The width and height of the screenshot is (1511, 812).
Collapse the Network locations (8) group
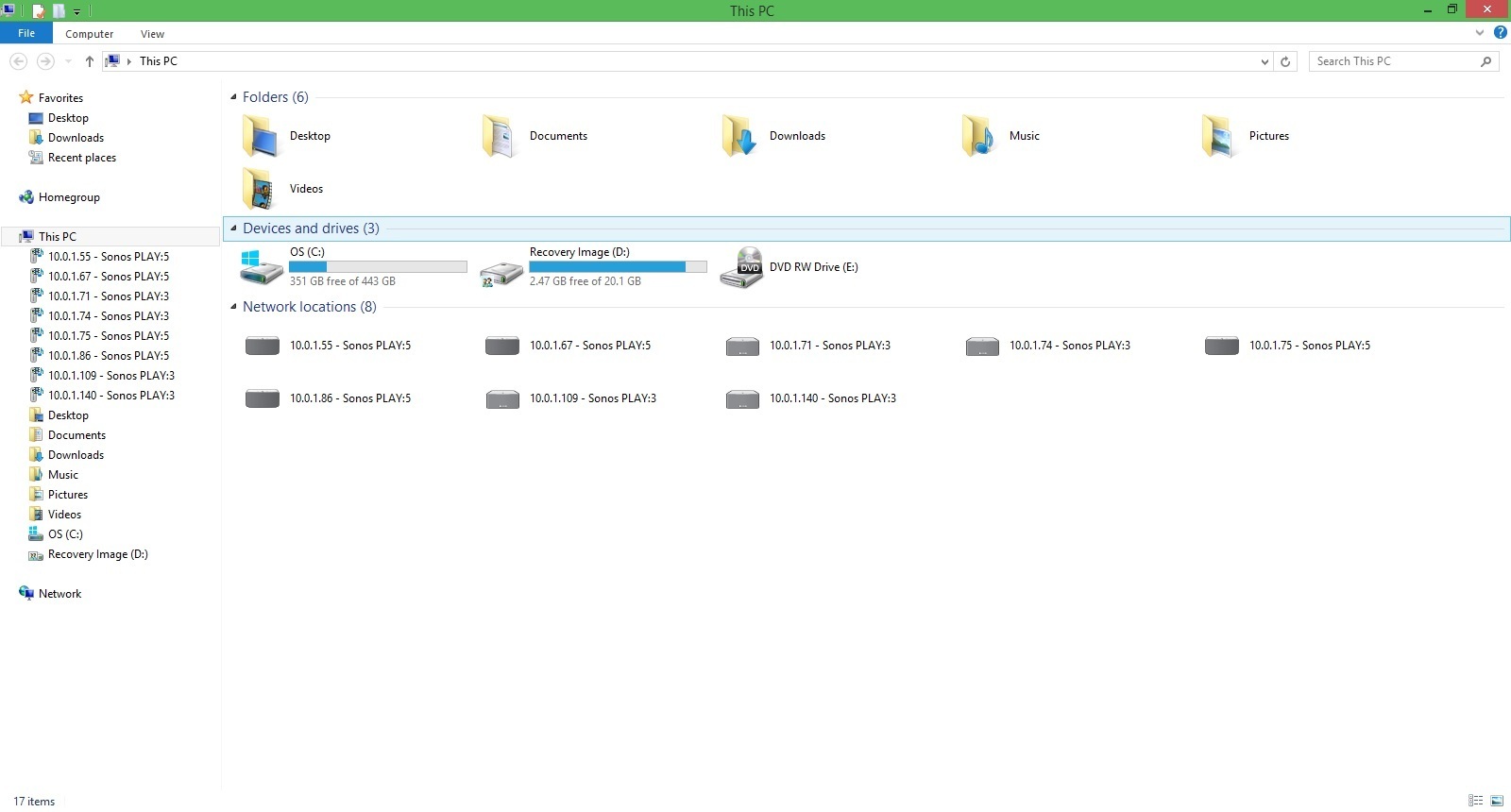[x=234, y=307]
